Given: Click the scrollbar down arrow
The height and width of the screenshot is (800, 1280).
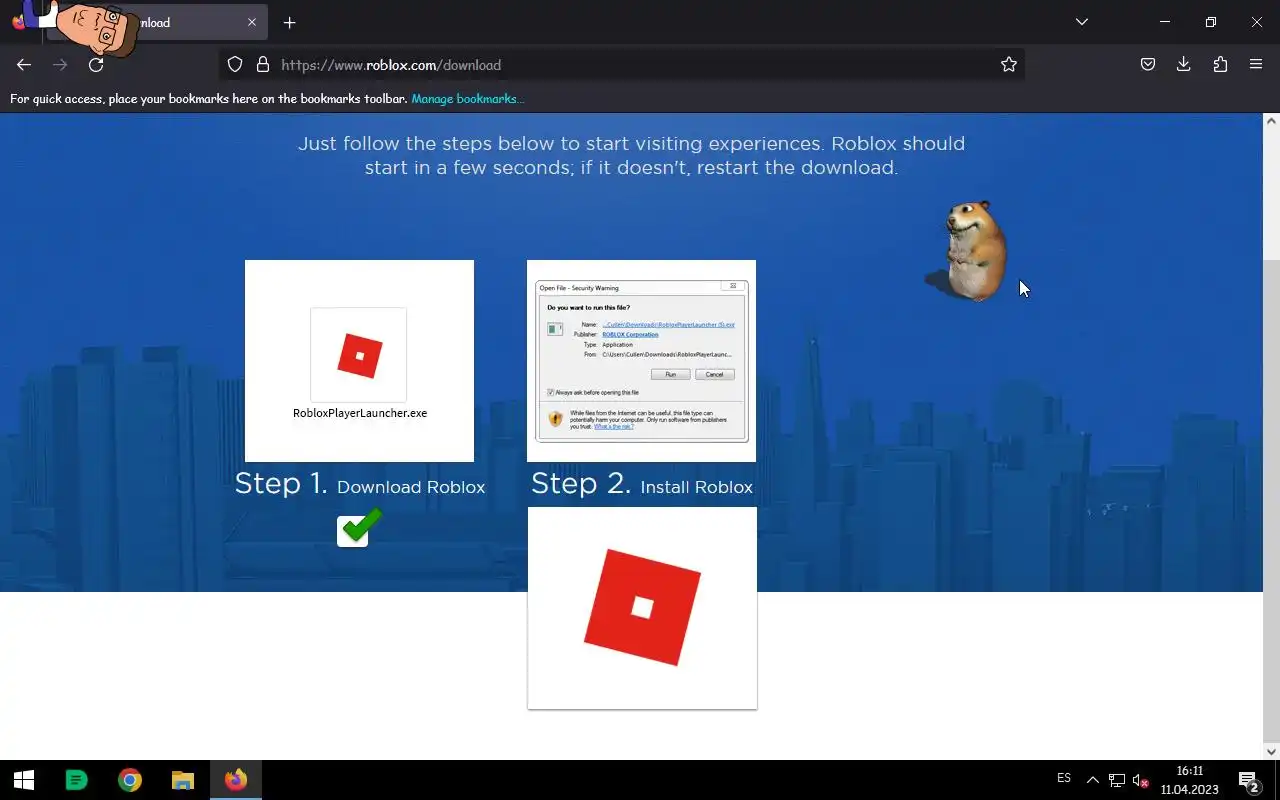Looking at the screenshot, I should tap(1271, 751).
